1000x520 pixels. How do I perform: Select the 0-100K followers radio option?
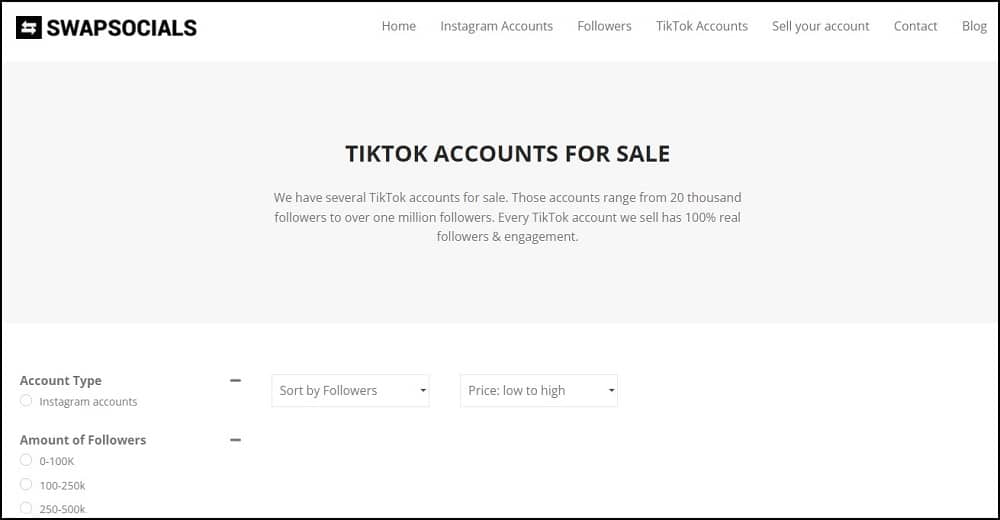click(x=26, y=460)
